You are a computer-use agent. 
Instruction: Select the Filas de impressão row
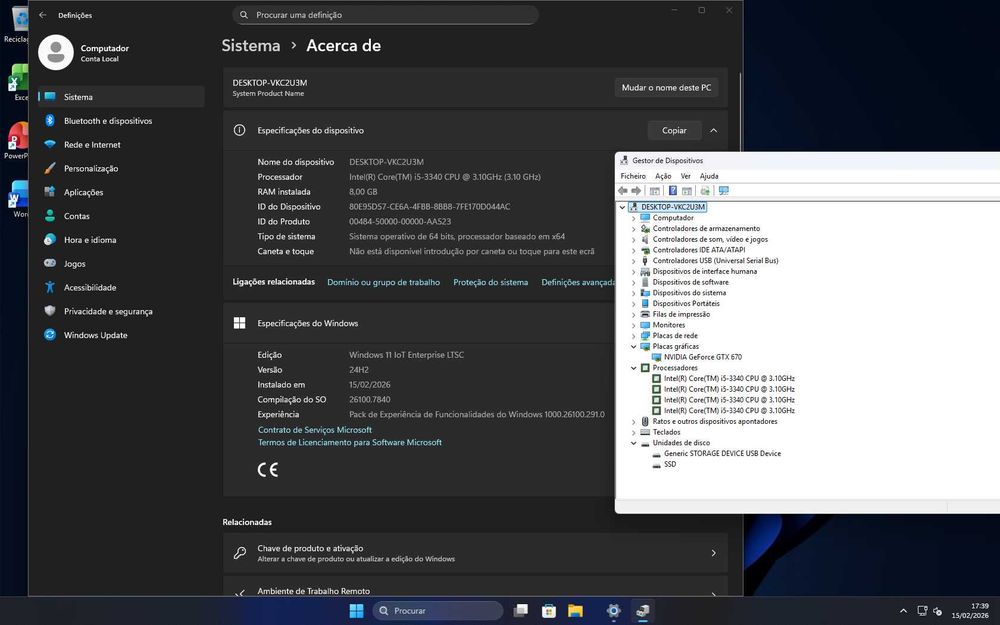pos(680,314)
